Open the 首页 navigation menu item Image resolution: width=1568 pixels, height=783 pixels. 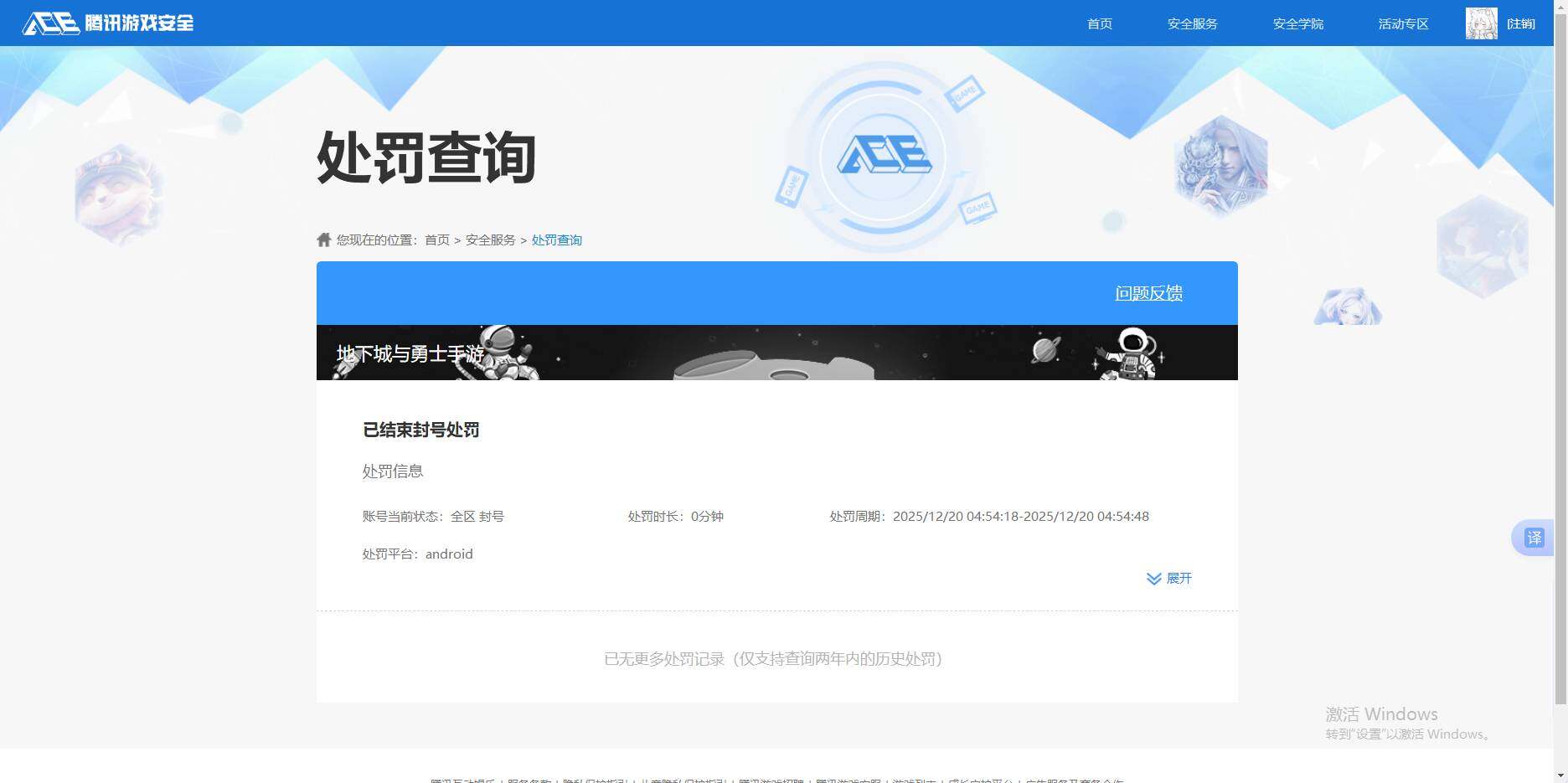1099,23
